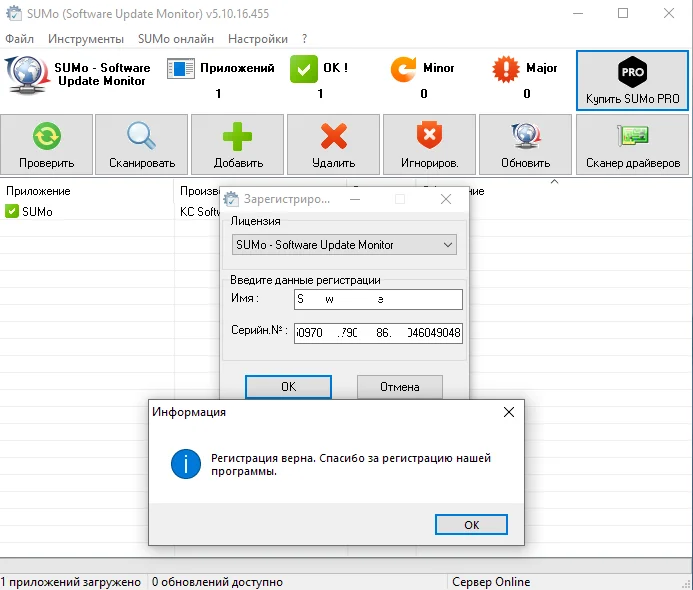Click the SUMo globe logo icon
The width and height of the screenshot is (693, 590).
(x=27, y=74)
